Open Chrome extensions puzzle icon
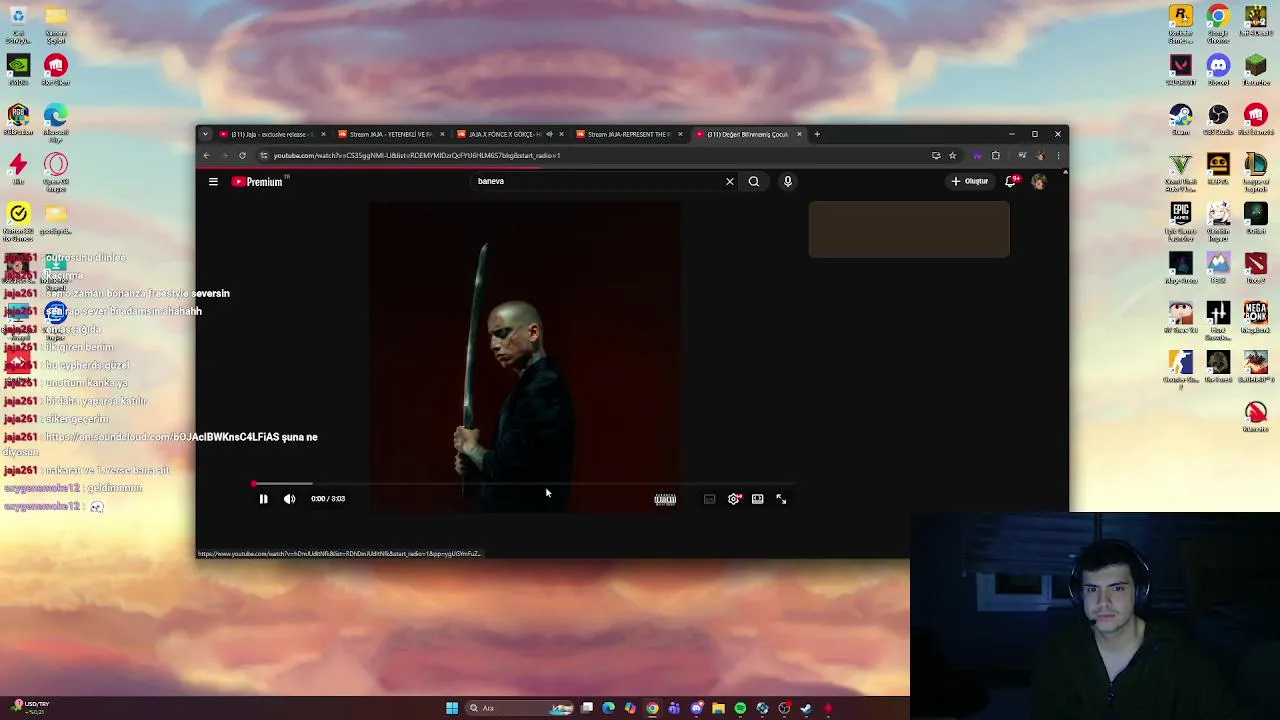Screen dimensions: 1280x720 point(995,155)
